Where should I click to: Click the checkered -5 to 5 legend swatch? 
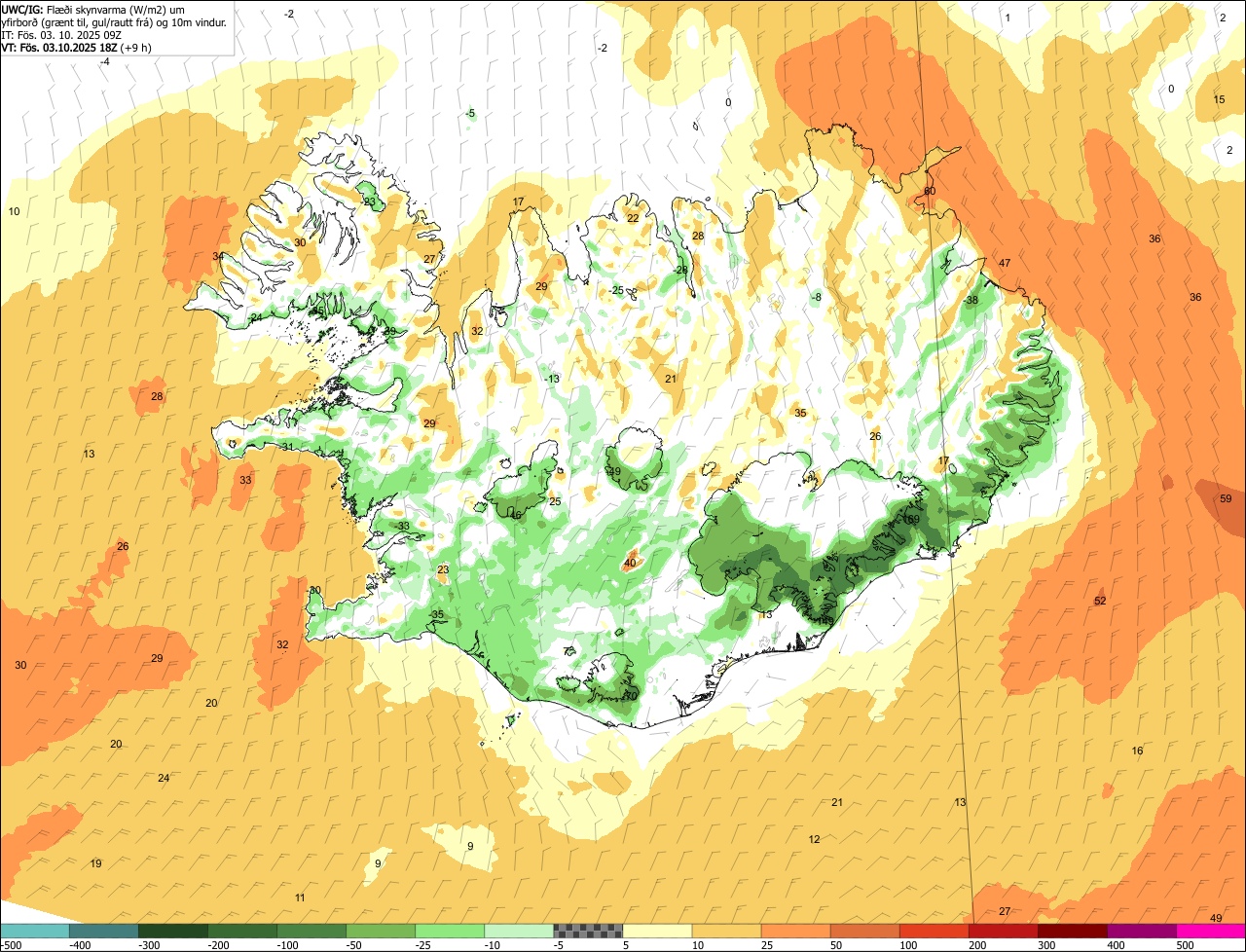588,931
